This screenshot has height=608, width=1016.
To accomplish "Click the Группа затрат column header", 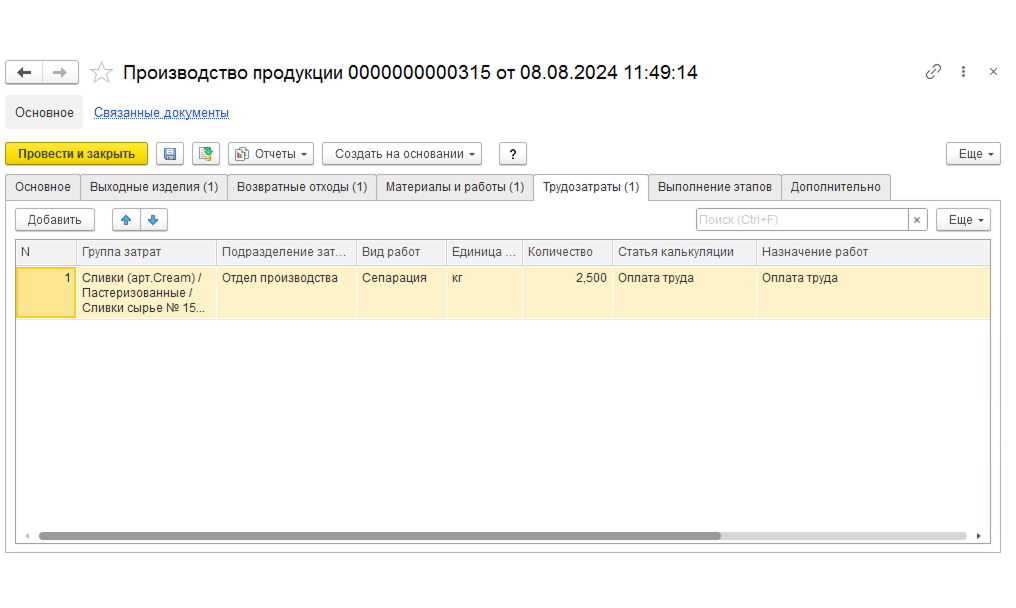I will click(x=146, y=252).
